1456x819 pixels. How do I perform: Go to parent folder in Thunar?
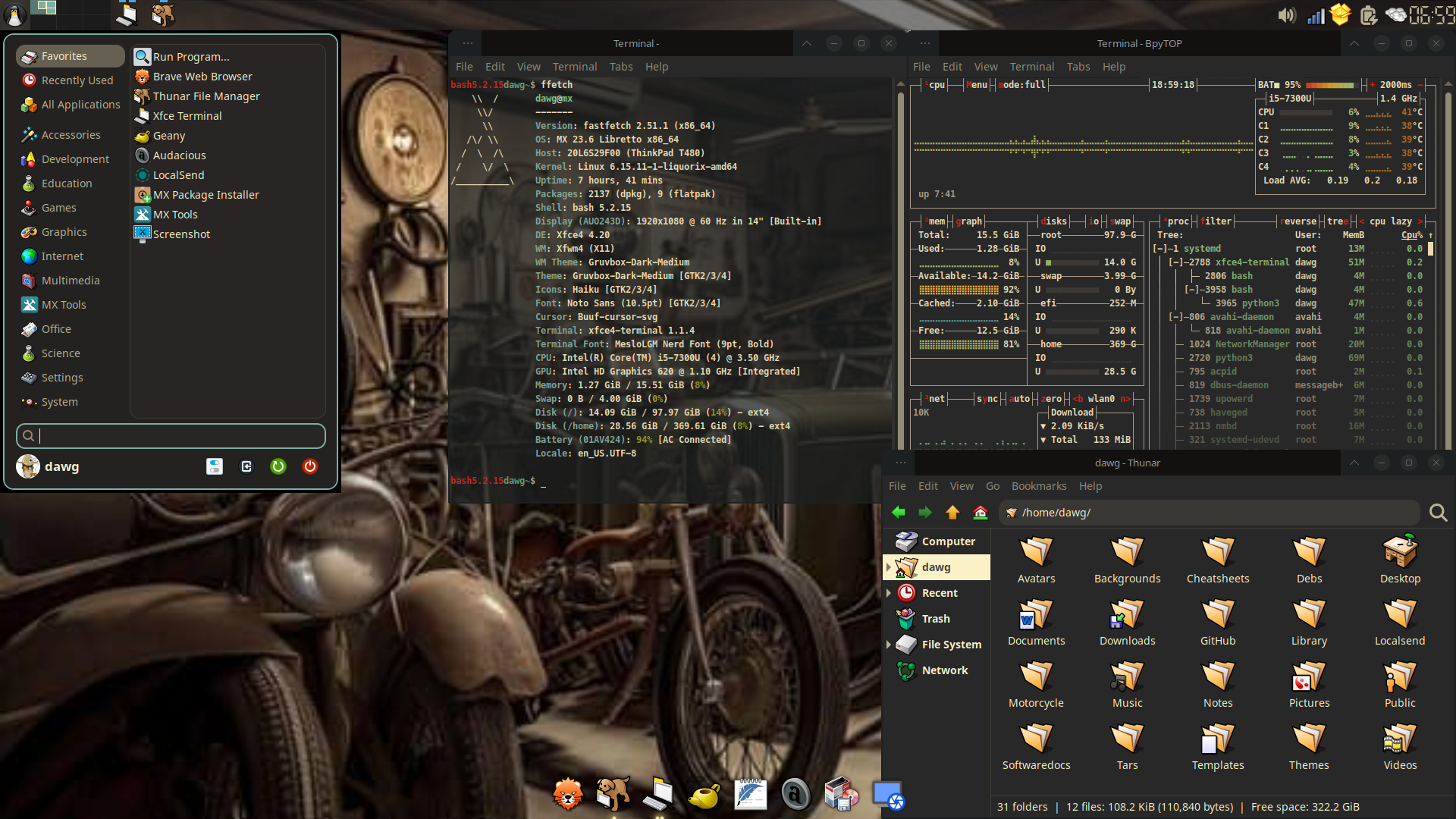952,513
